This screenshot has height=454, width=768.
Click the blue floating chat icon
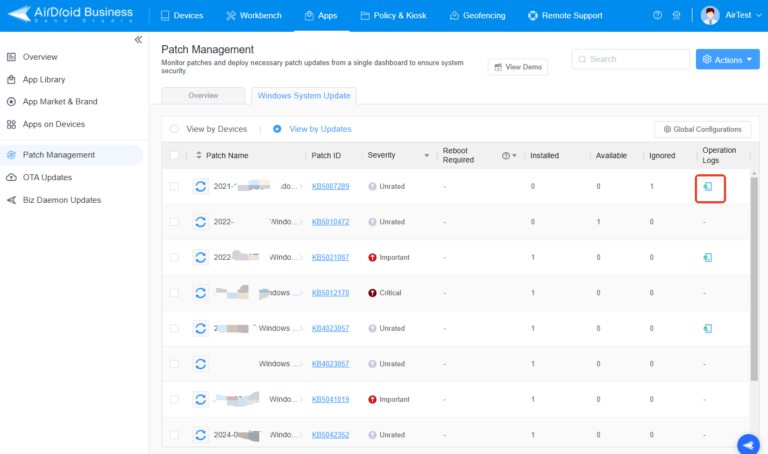(x=747, y=444)
